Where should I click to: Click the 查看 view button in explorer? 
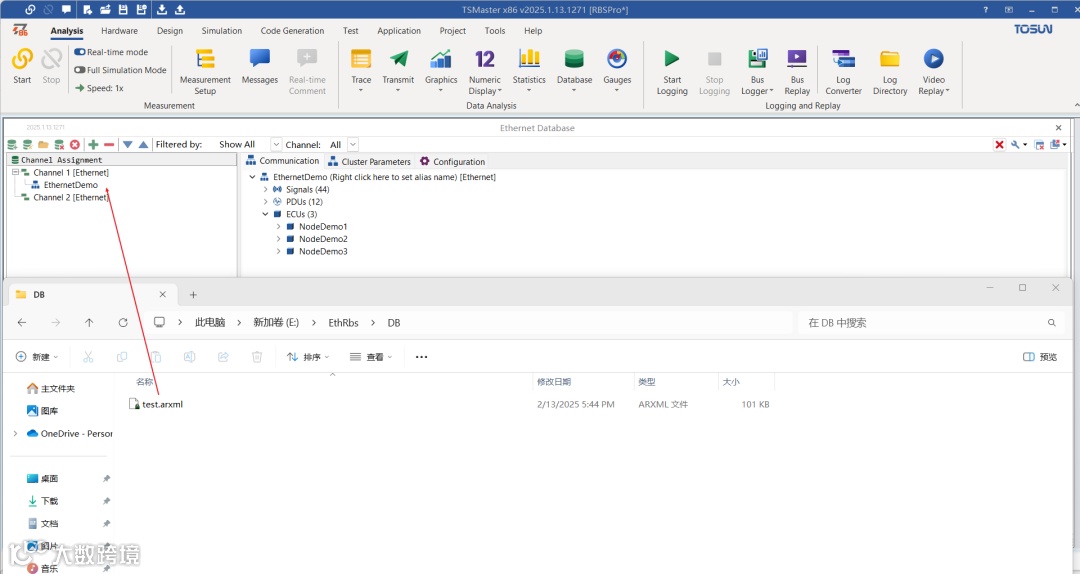371,356
